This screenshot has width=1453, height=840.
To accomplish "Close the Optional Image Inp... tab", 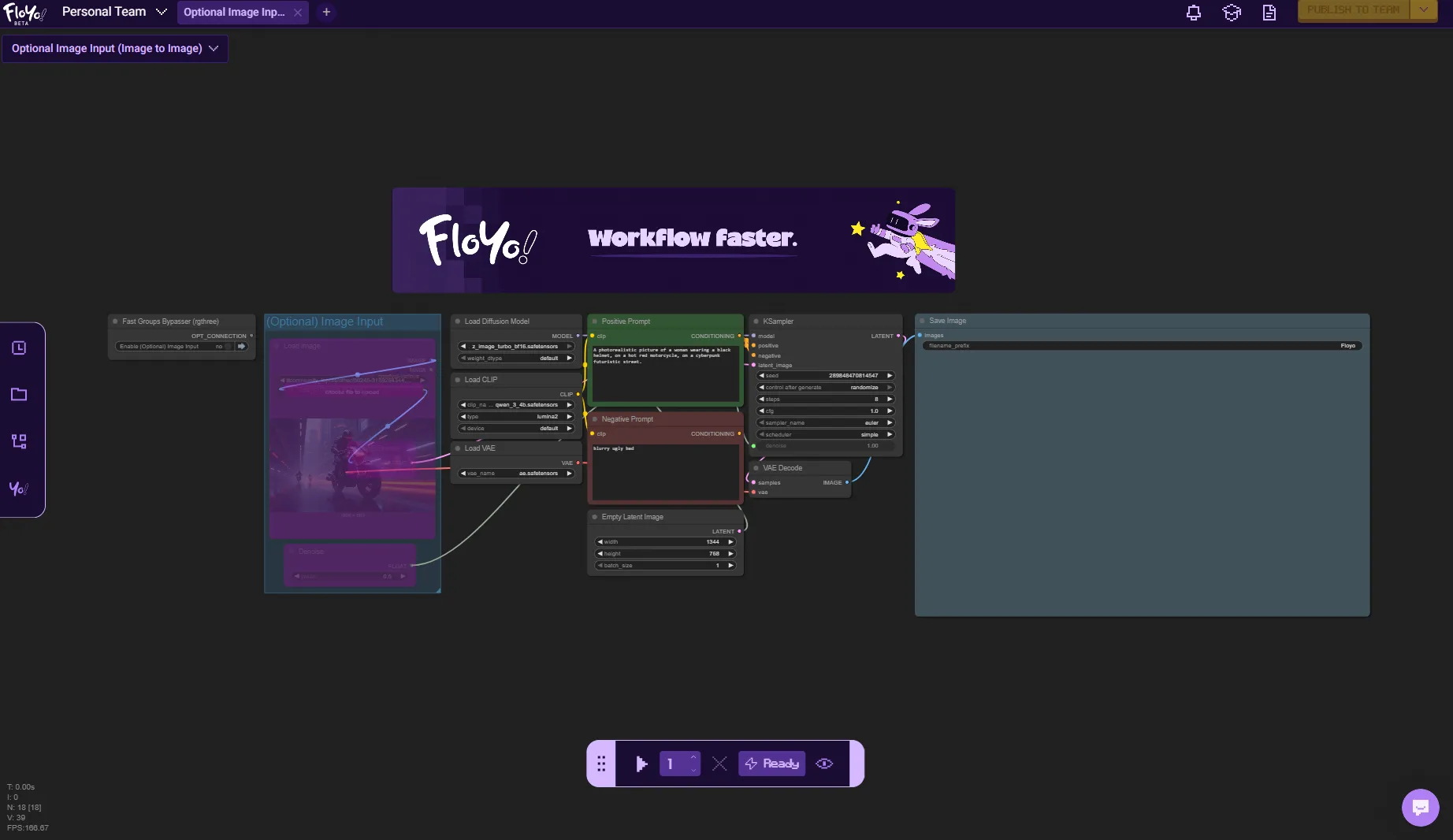I will pyautogui.click(x=298, y=13).
